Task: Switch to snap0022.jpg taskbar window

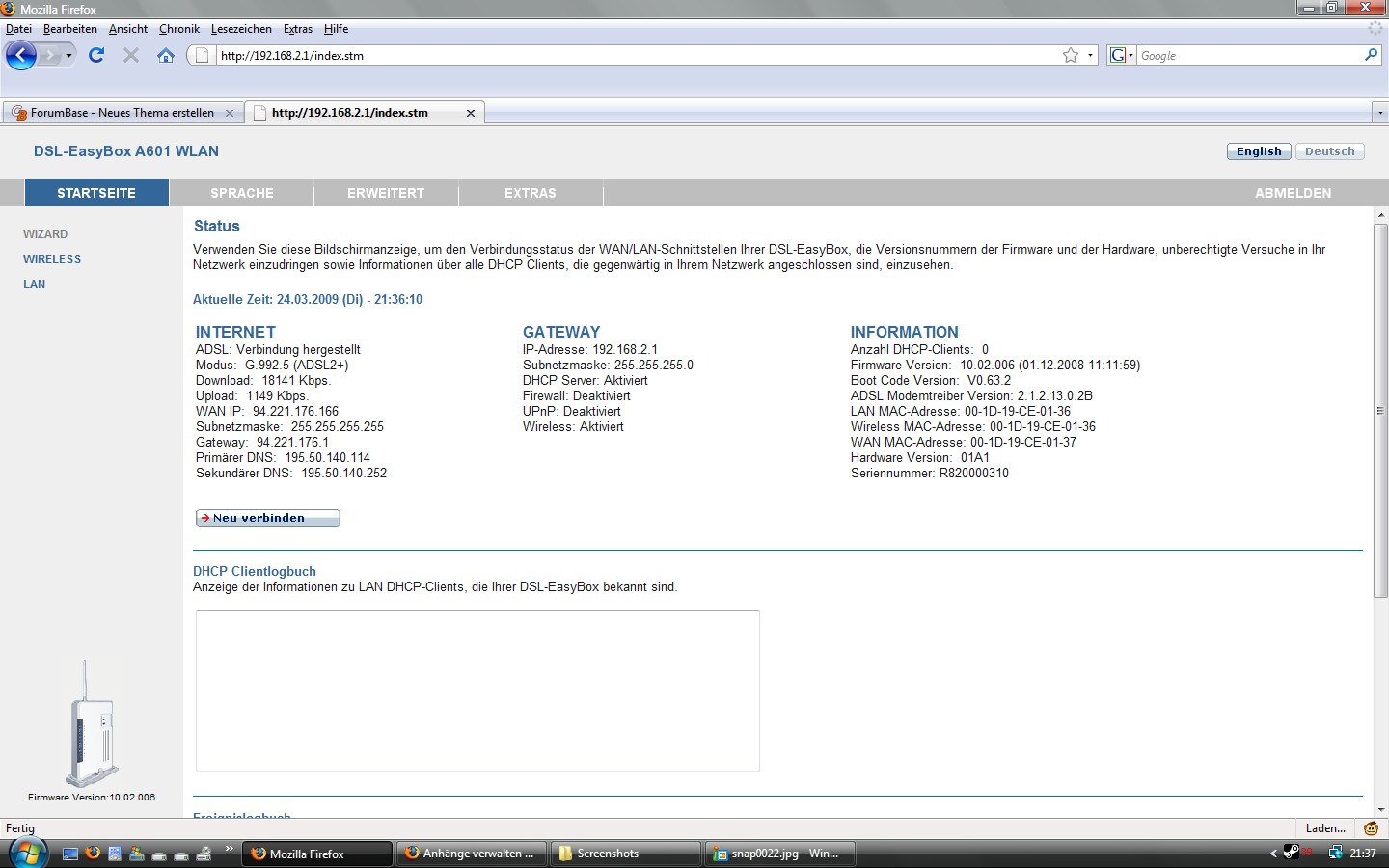Action: coord(778,854)
